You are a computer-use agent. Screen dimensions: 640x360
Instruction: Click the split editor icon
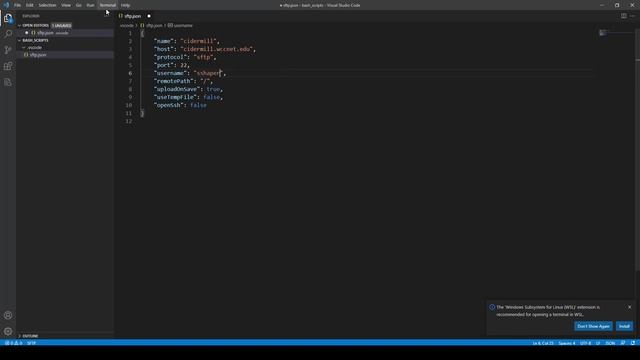(x=624, y=16)
